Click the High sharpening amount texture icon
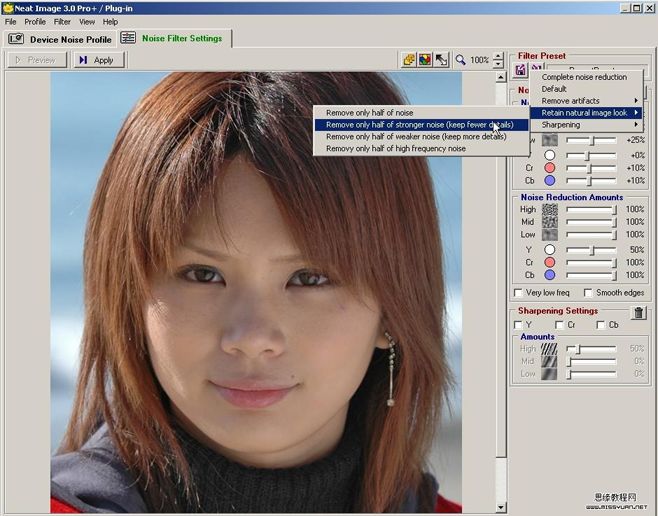The image size is (658, 516). (x=549, y=349)
